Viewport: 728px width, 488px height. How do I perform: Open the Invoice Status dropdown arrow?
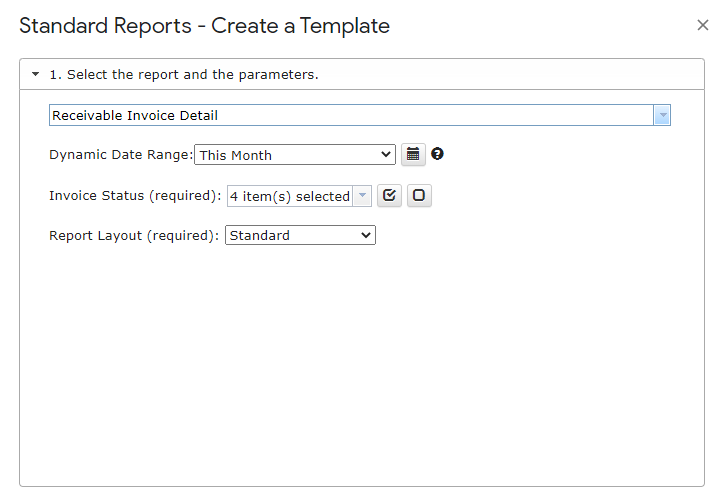tap(362, 196)
